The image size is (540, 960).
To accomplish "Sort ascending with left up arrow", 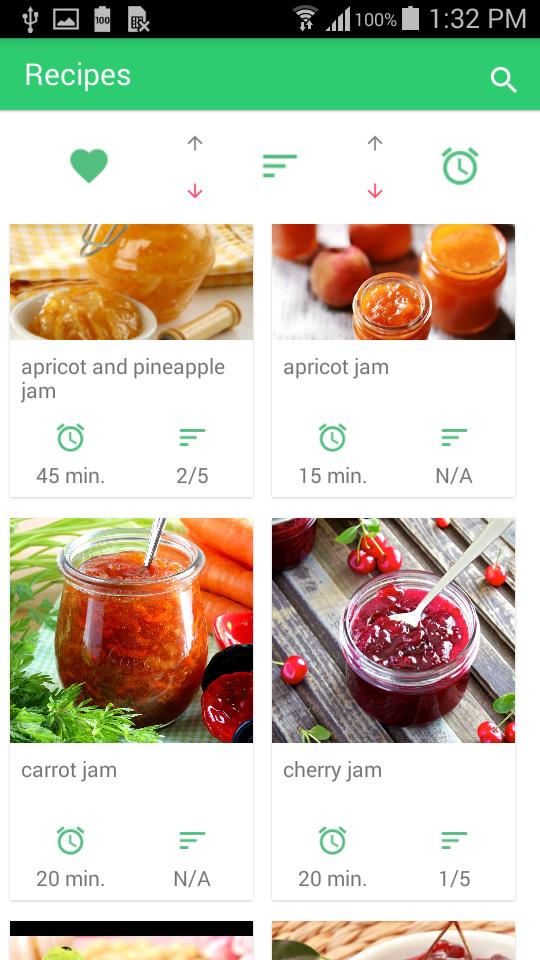I will point(195,143).
